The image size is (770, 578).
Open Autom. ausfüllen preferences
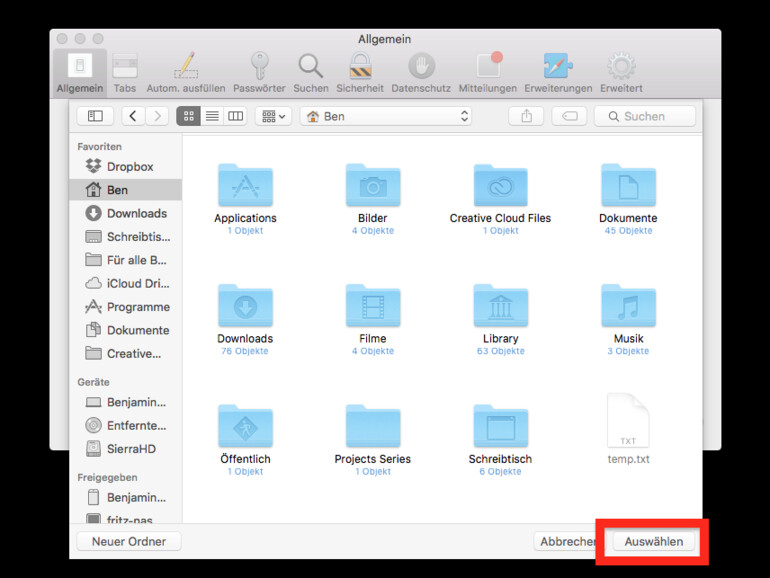(186, 73)
